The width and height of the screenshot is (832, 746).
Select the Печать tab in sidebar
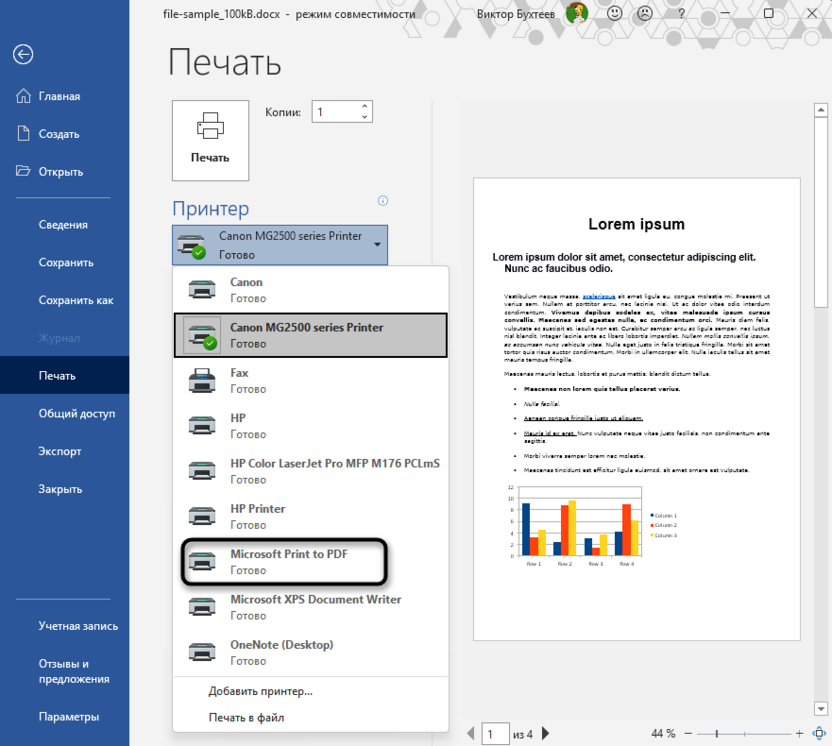click(x=64, y=375)
